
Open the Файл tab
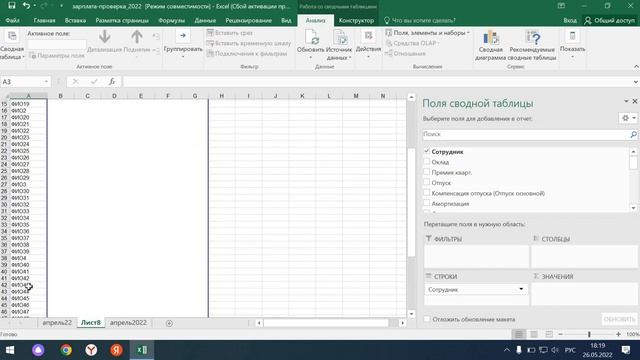(x=13, y=20)
